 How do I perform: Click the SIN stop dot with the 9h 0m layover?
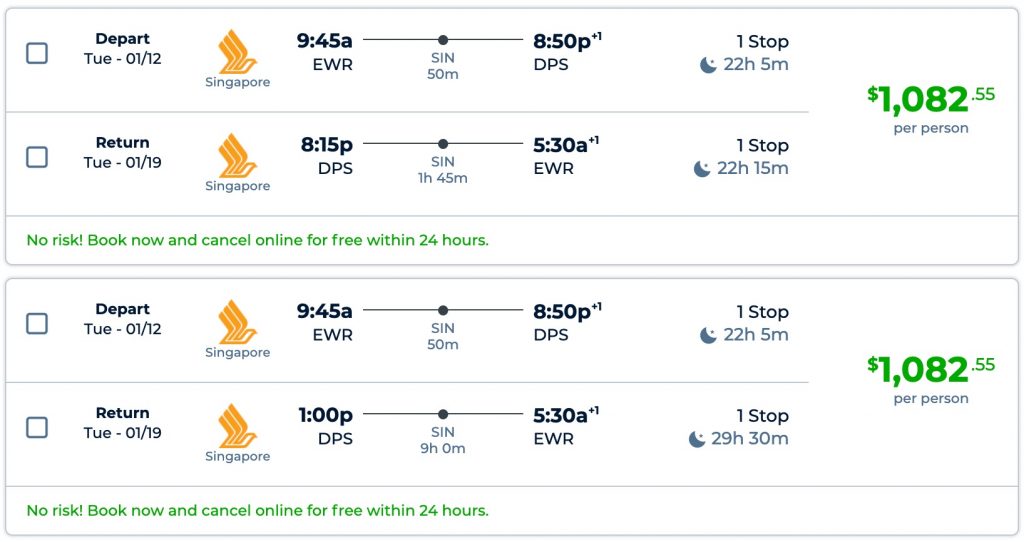point(443,414)
